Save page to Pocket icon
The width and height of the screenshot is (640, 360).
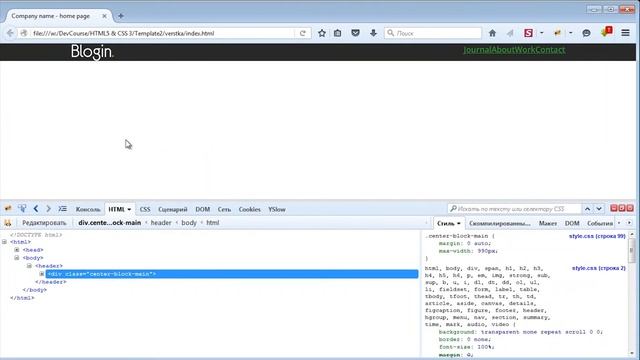(356, 33)
